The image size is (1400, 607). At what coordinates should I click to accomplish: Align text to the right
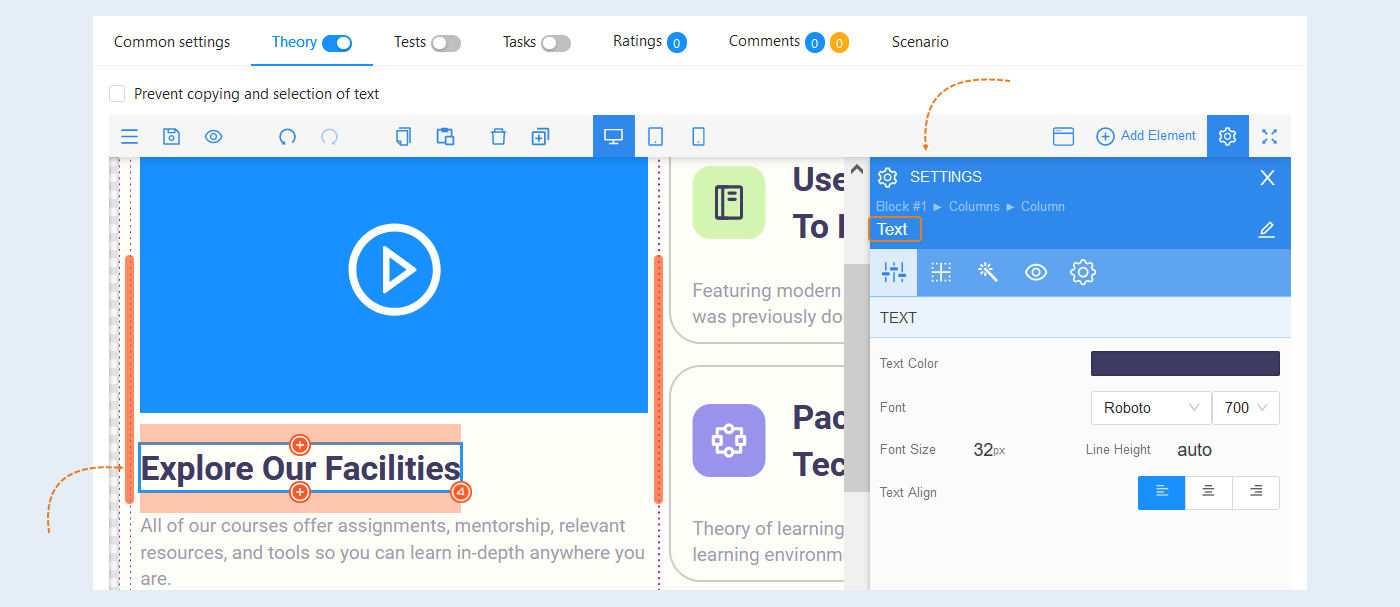[1256, 493]
